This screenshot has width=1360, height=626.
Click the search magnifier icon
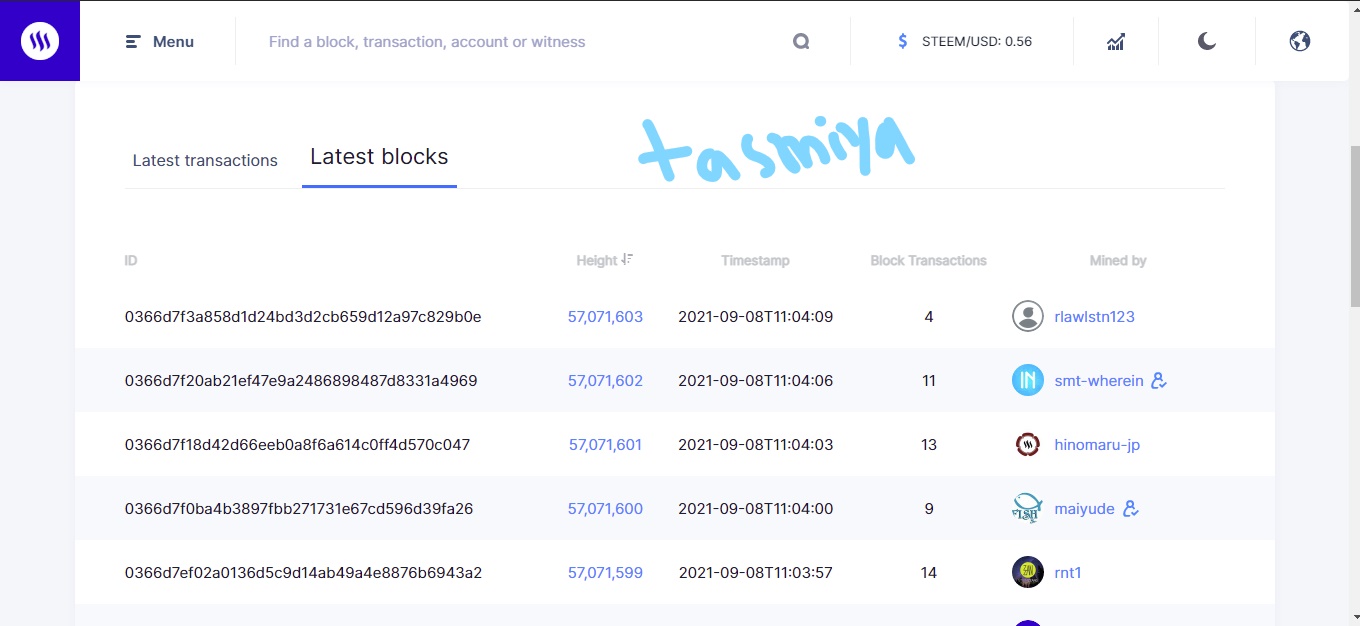pos(801,42)
